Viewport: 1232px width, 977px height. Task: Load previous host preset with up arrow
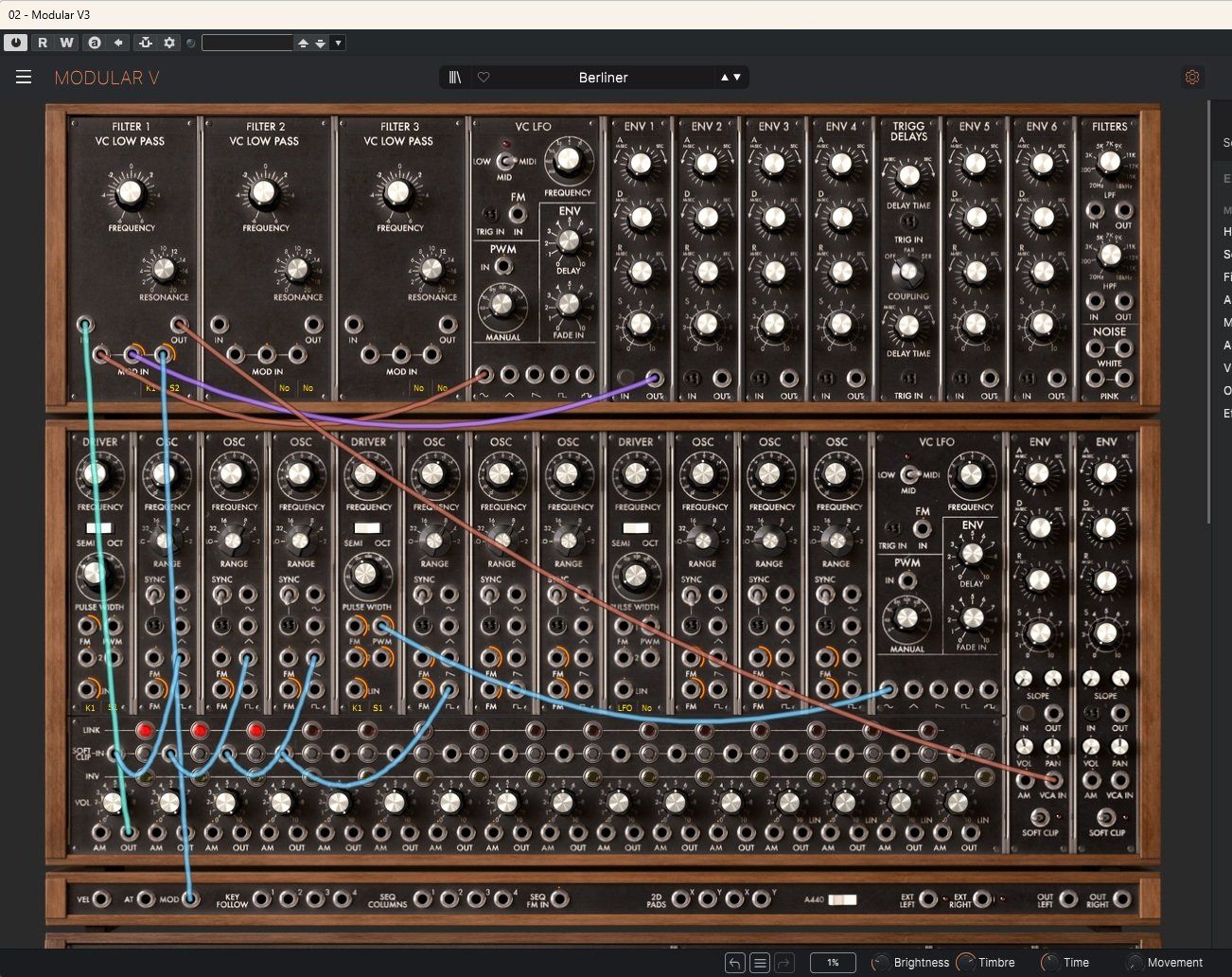303,43
